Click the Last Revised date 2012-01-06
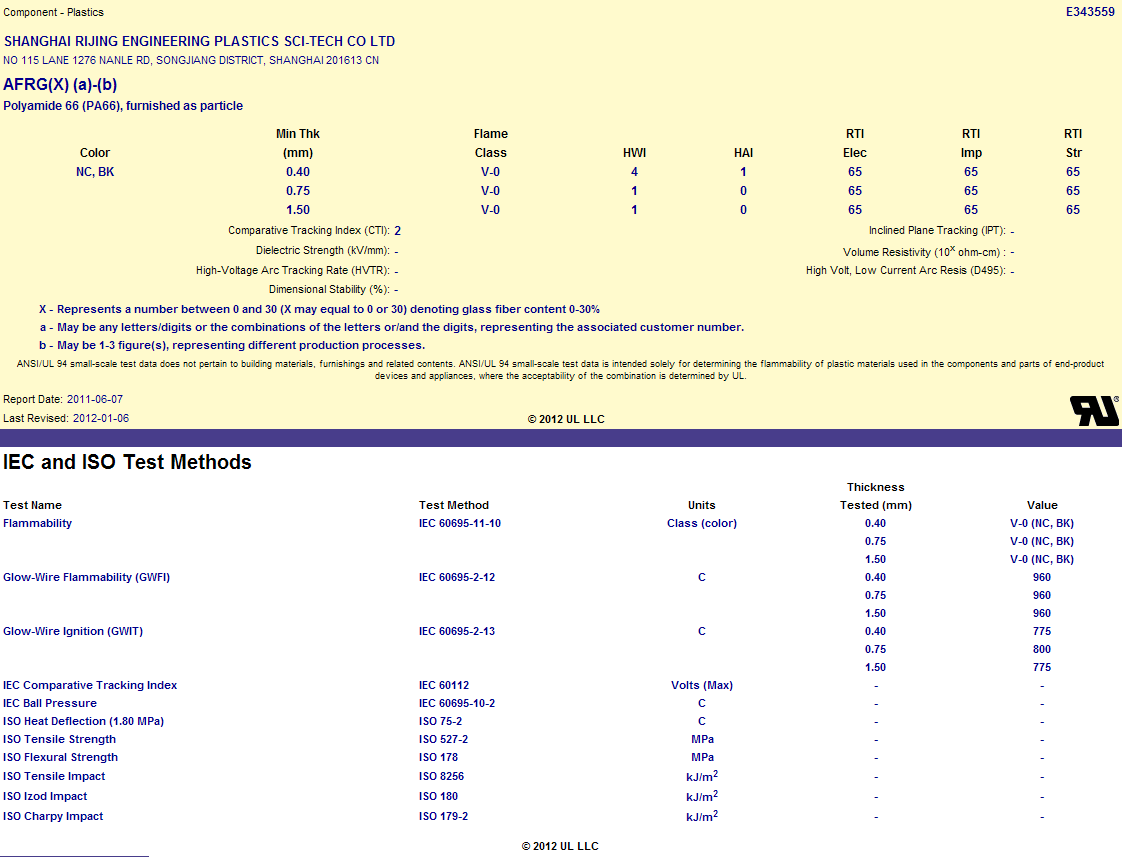This screenshot has width=1122, height=857. (101, 418)
